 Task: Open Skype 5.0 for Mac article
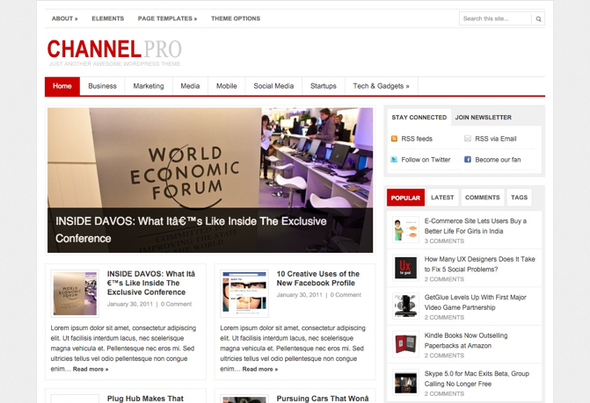pyautogui.click(x=477, y=379)
